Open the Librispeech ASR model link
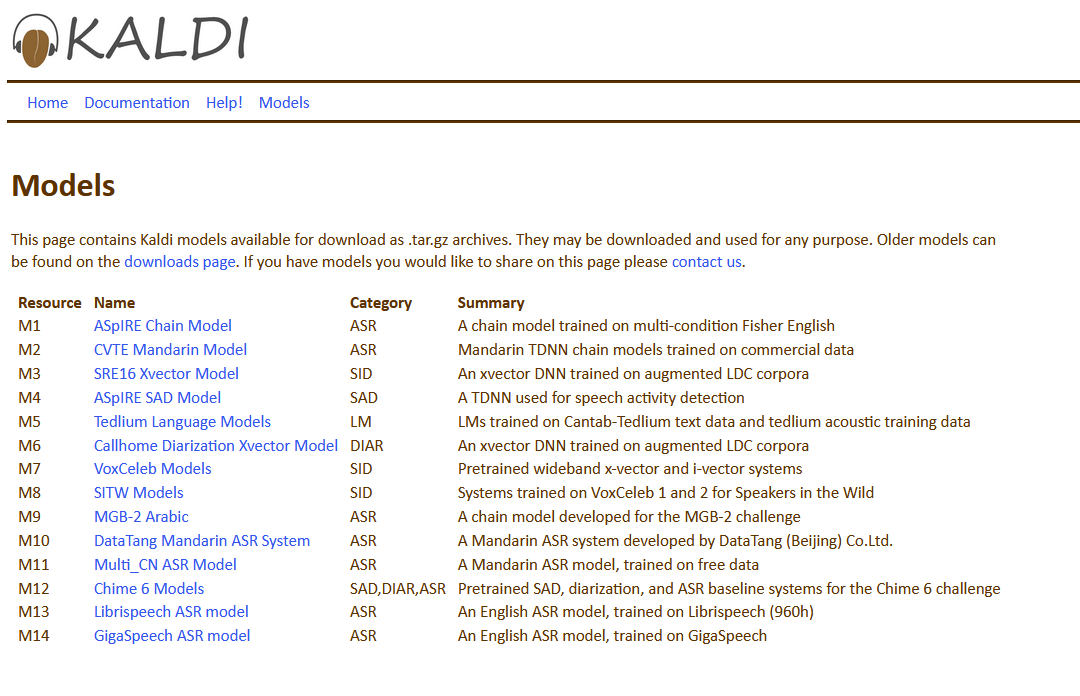 (x=171, y=612)
